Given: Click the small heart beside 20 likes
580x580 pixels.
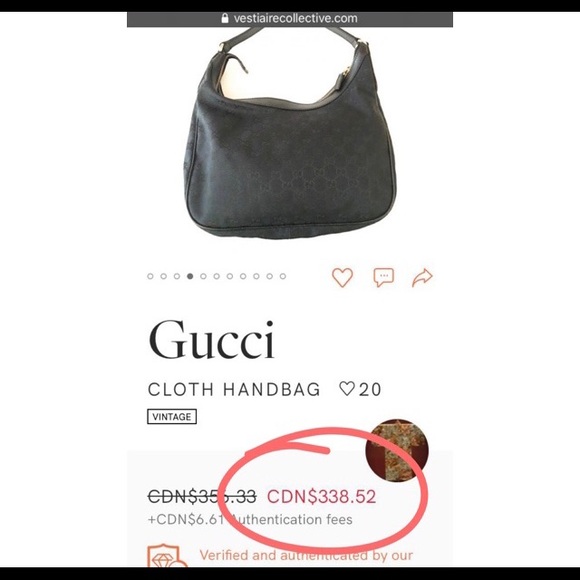Looking at the screenshot, I should click(347, 388).
